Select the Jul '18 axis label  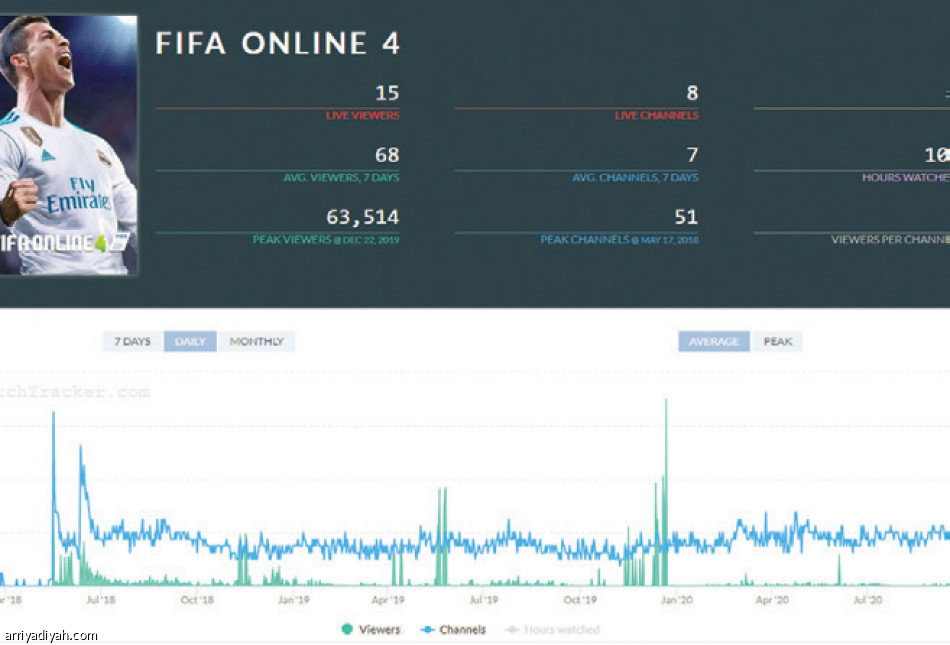(x=100, y=600)
